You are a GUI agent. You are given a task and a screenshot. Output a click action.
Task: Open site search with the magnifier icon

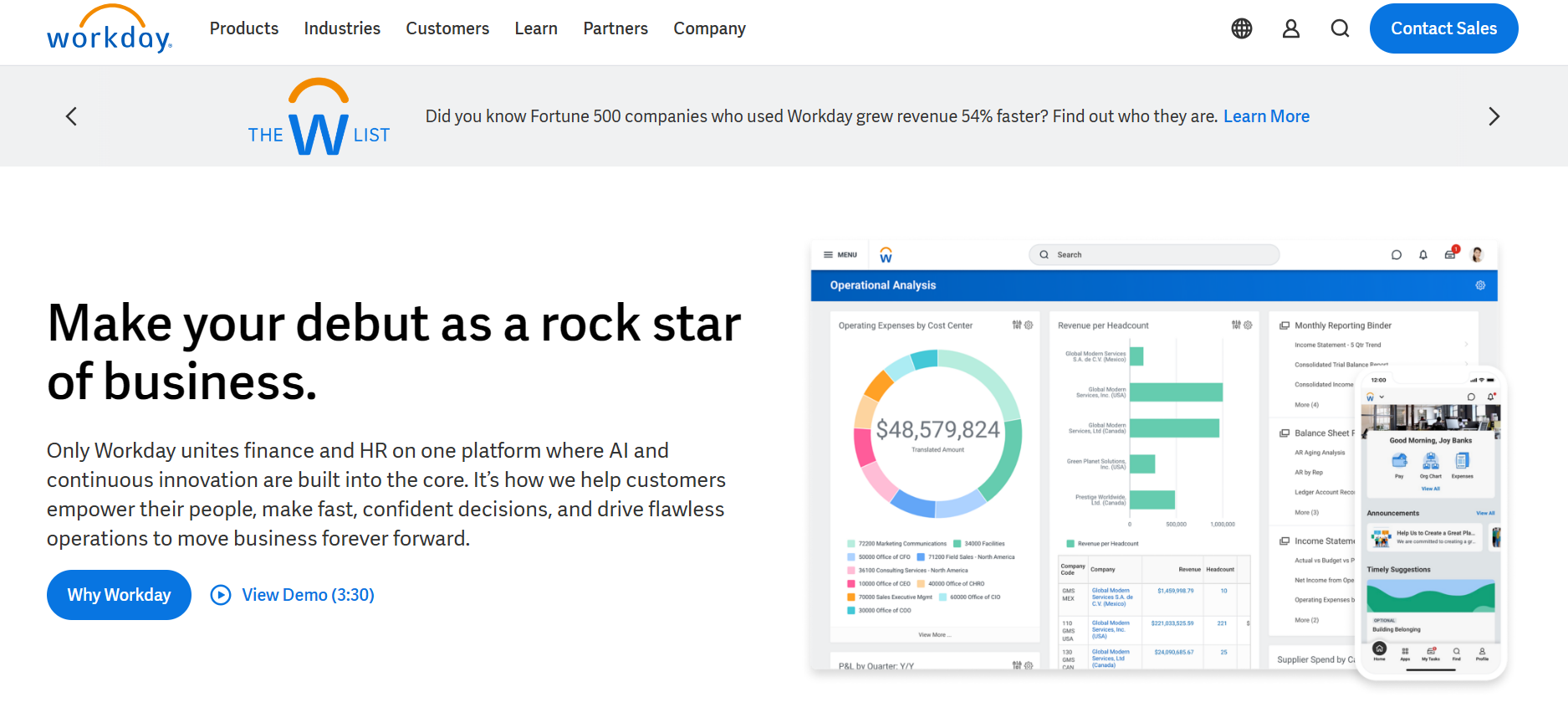coord(1340,28)
